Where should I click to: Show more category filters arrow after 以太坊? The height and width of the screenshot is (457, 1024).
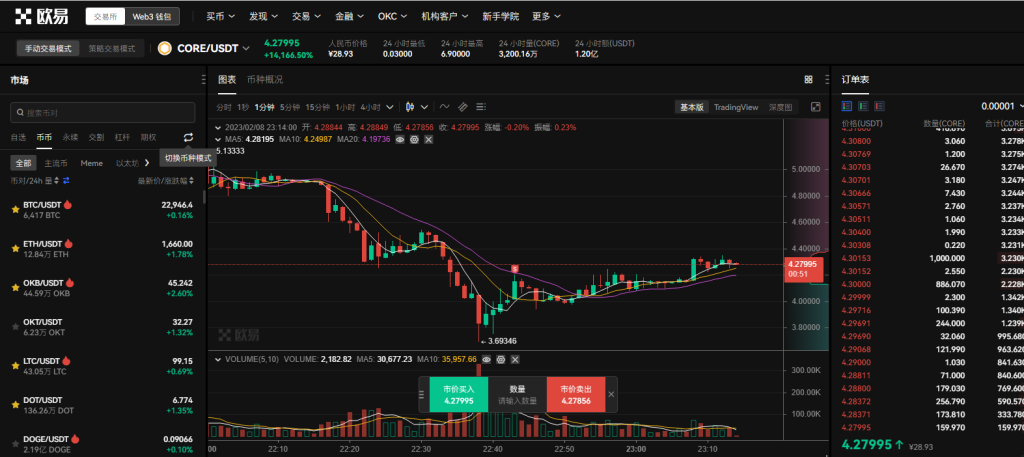click(146, 163)
